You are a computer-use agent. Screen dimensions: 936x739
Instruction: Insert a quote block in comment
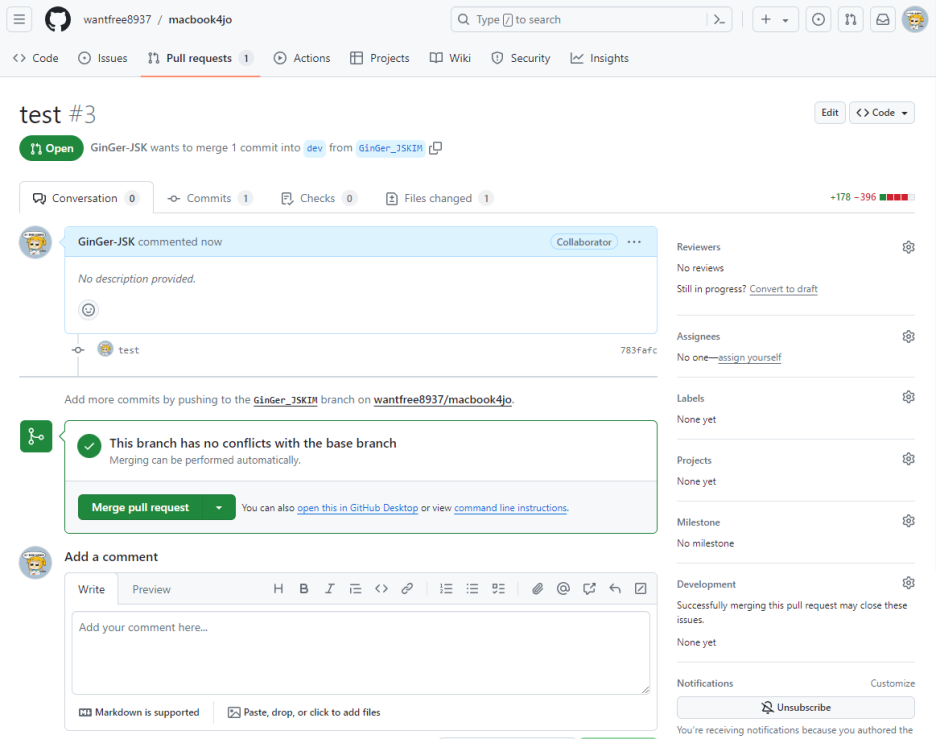[355, 589]
